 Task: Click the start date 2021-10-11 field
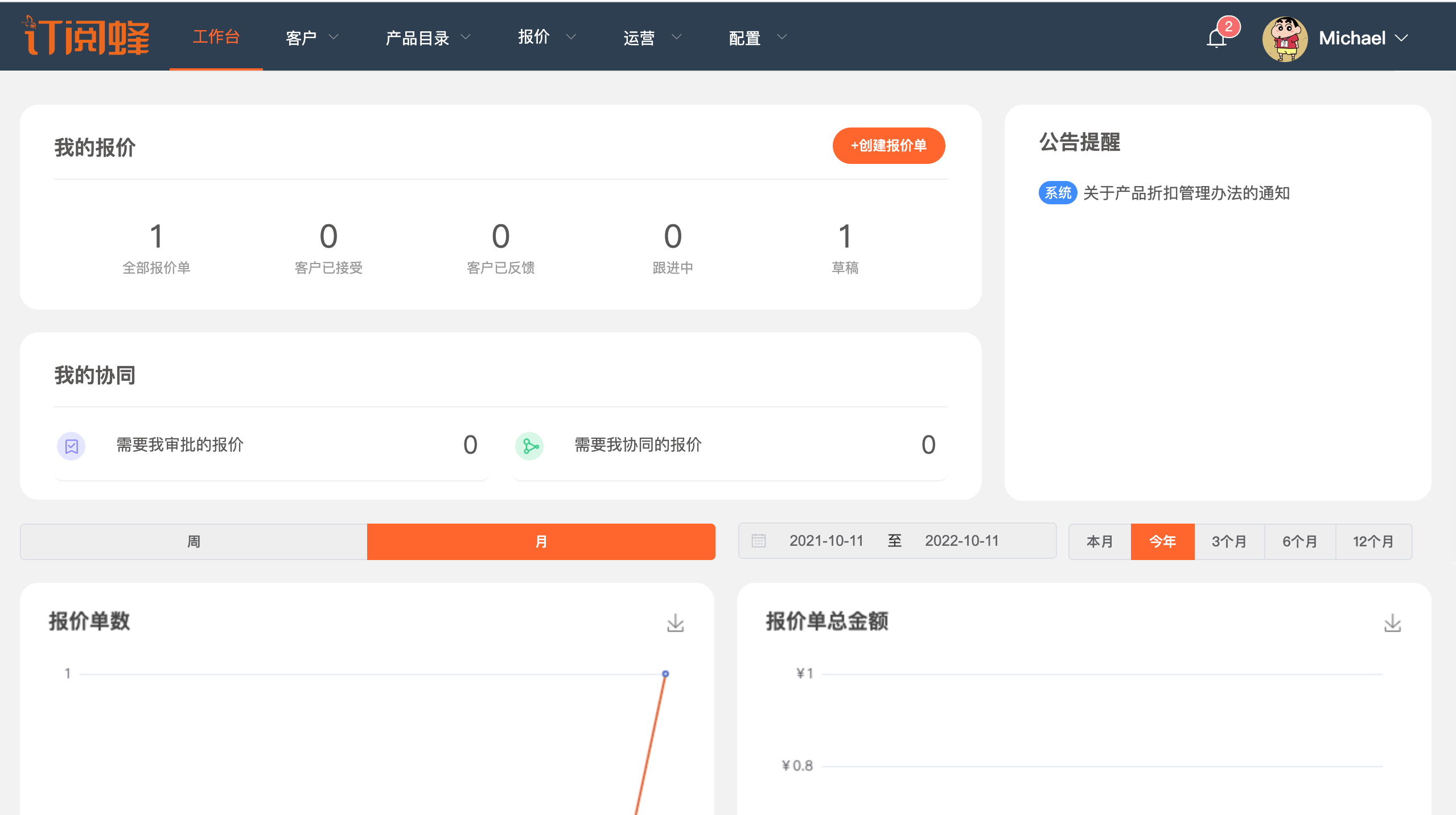(x=826, y=541)
